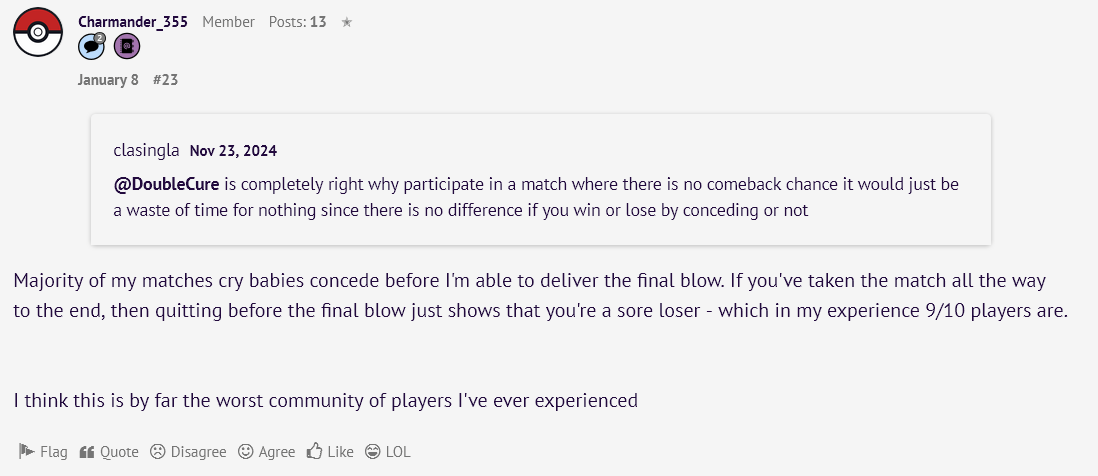Click the Quote icon to quote this post
Image resolution: width=1098 pixels, height=476 pixels.
(x=87, y=452)
